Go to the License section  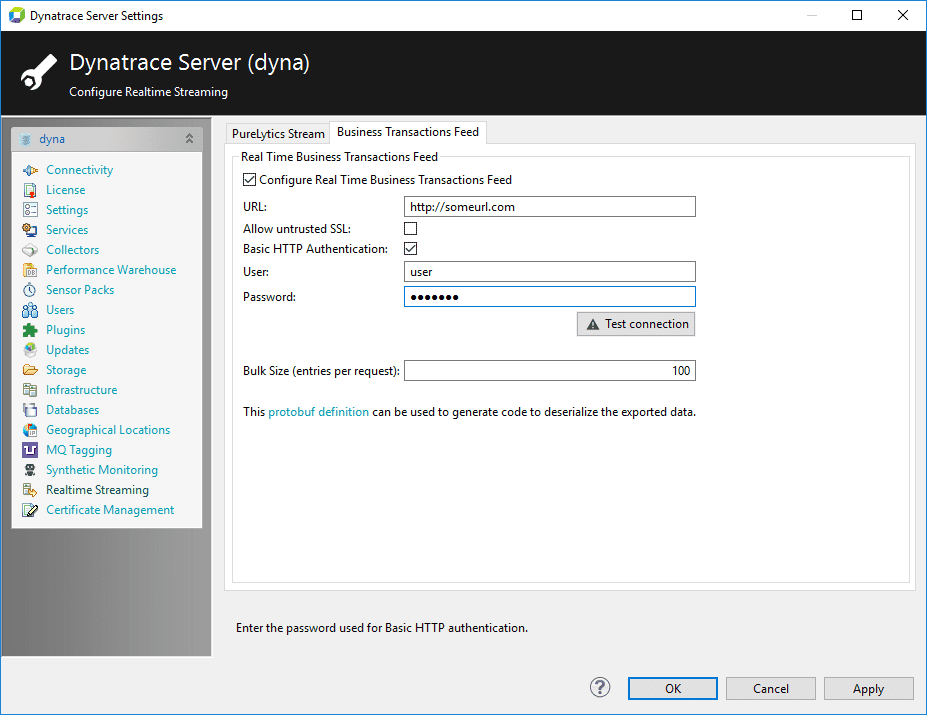(x=66, y=190)
